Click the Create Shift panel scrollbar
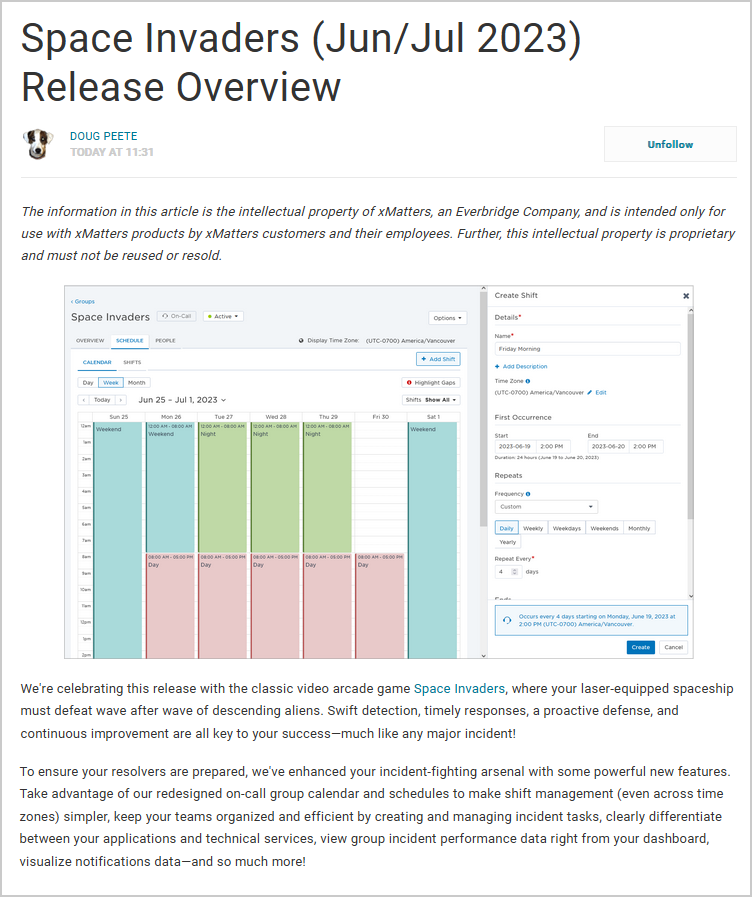The height and width of the screenshot is (897, 752). point(690,418)
